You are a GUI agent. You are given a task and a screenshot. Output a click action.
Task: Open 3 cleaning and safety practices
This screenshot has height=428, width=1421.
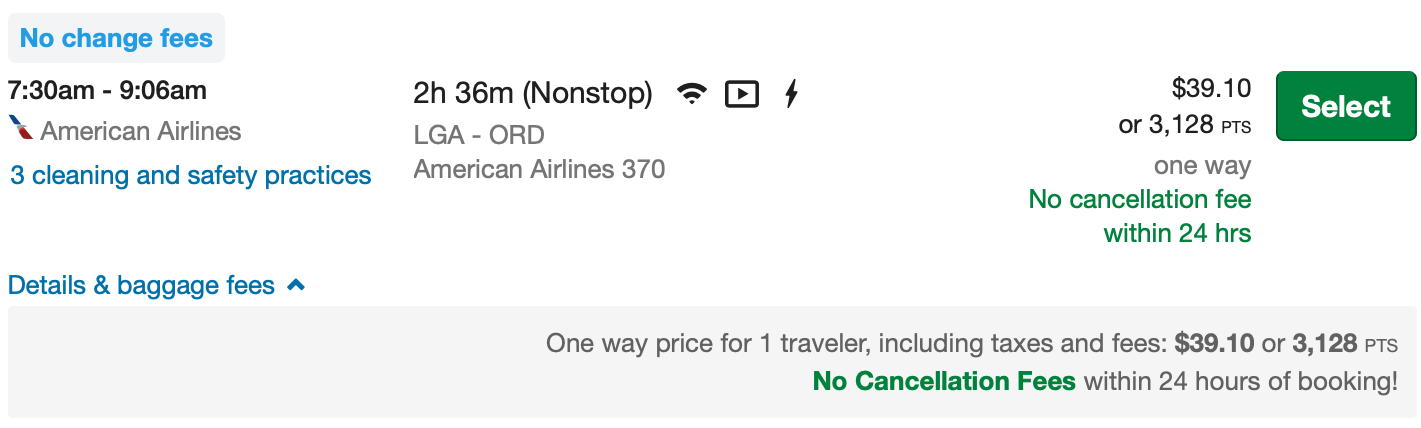[x=191, y=176]
